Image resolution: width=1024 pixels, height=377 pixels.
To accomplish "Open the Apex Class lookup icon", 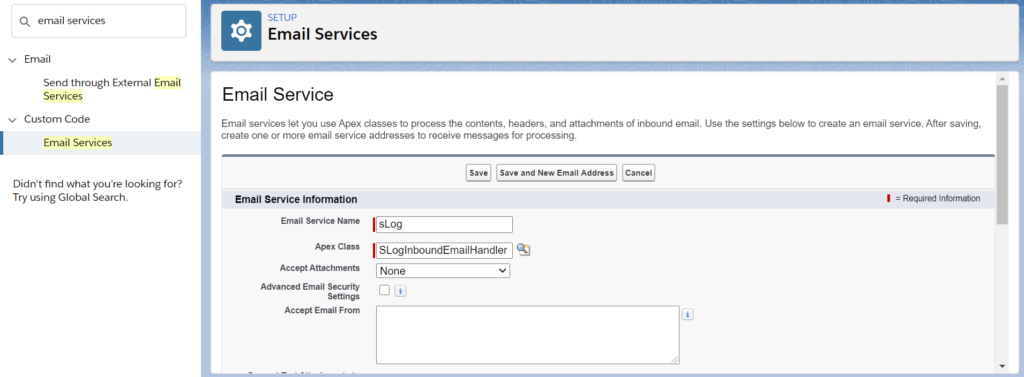I will [523, 250].
